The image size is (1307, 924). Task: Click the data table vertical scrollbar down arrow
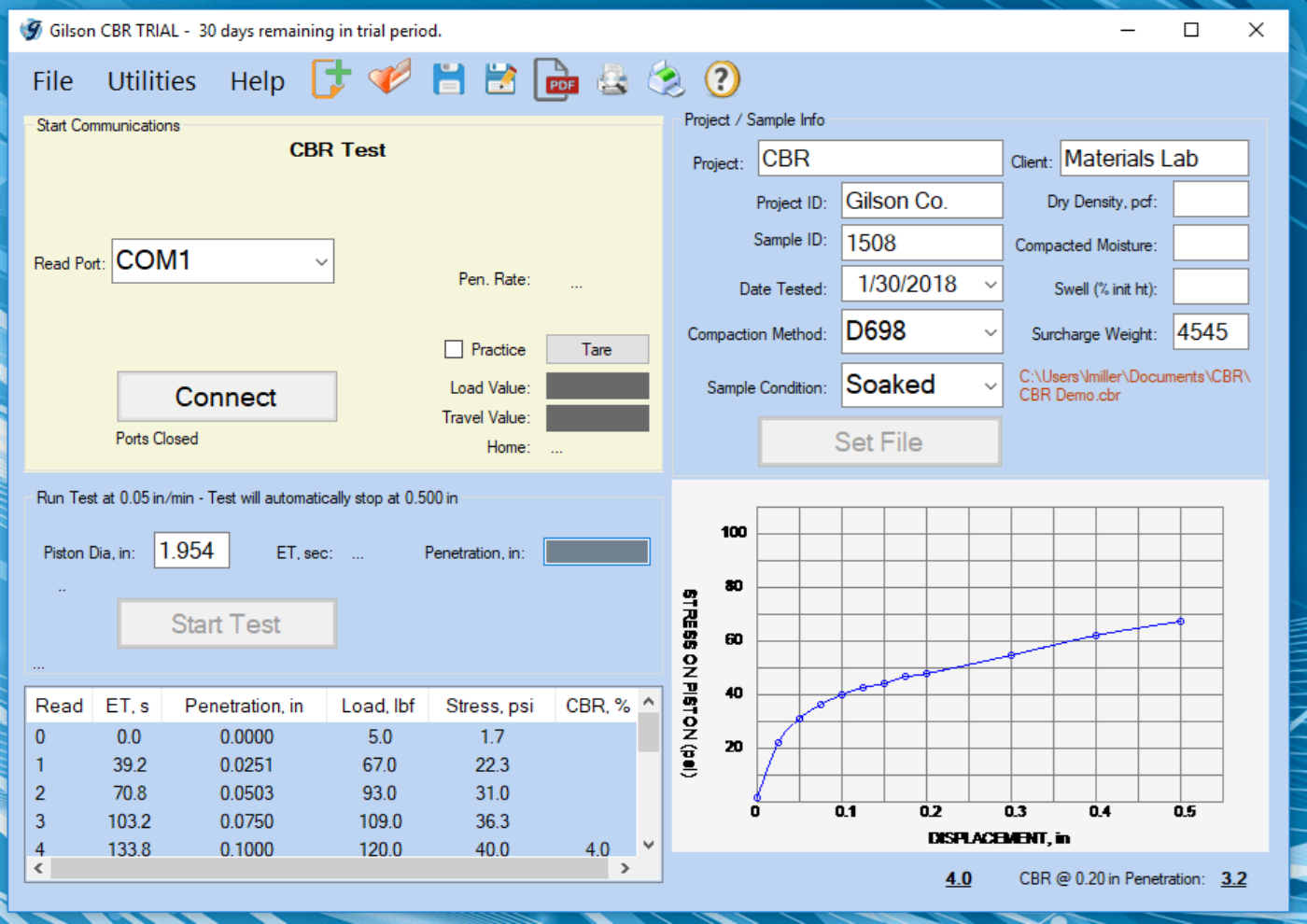pyautogui.click(x=649, y=845)
